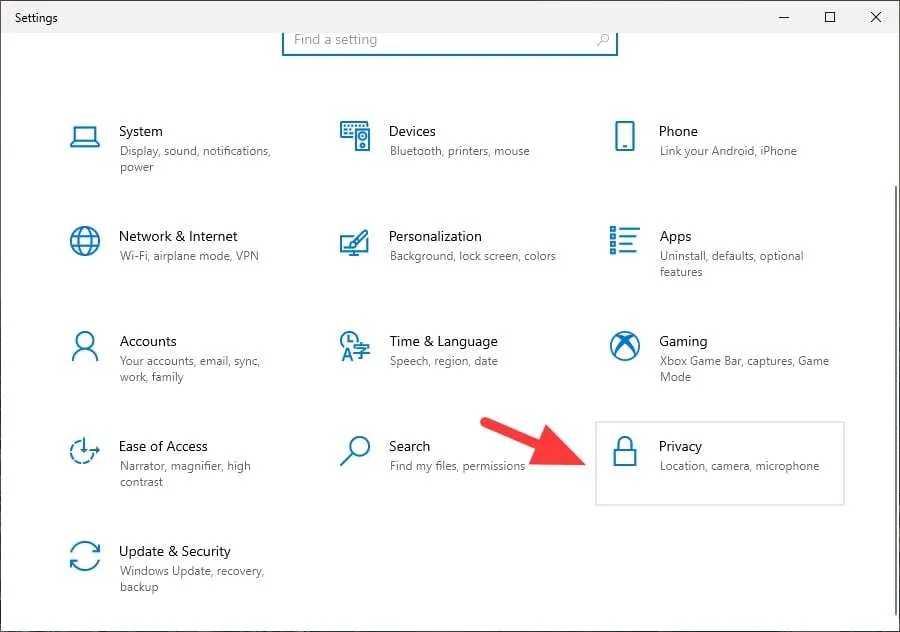Close the Settings window
900x632 pixels.
(875, 17)
